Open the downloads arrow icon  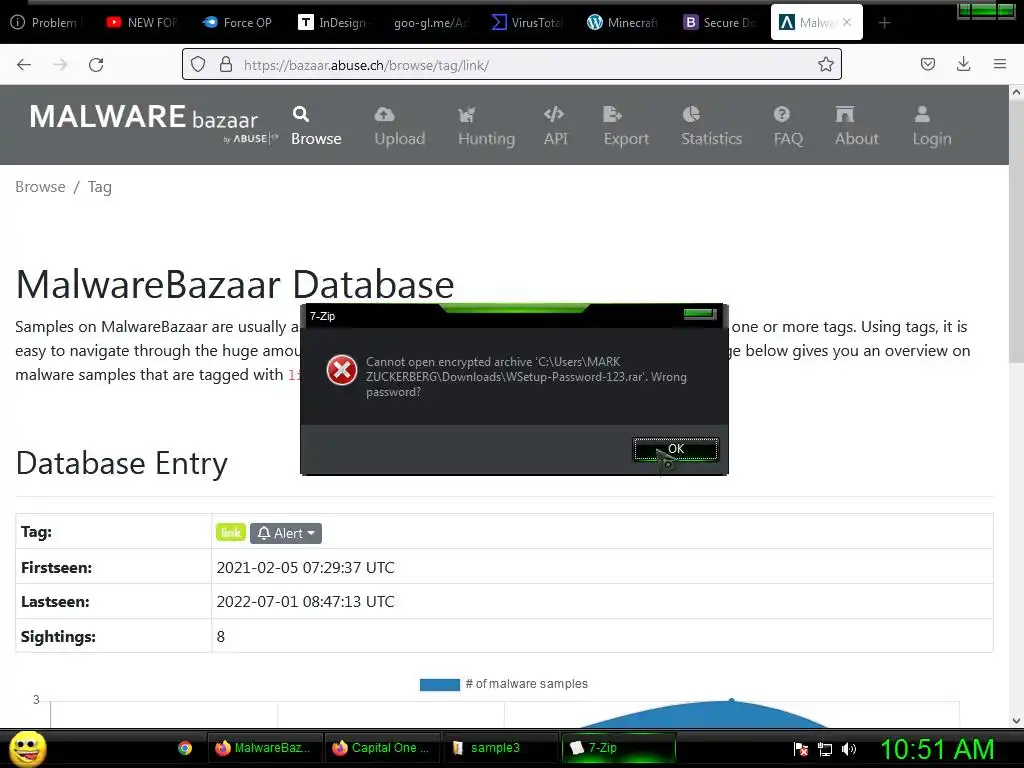(x=963, y=64)
